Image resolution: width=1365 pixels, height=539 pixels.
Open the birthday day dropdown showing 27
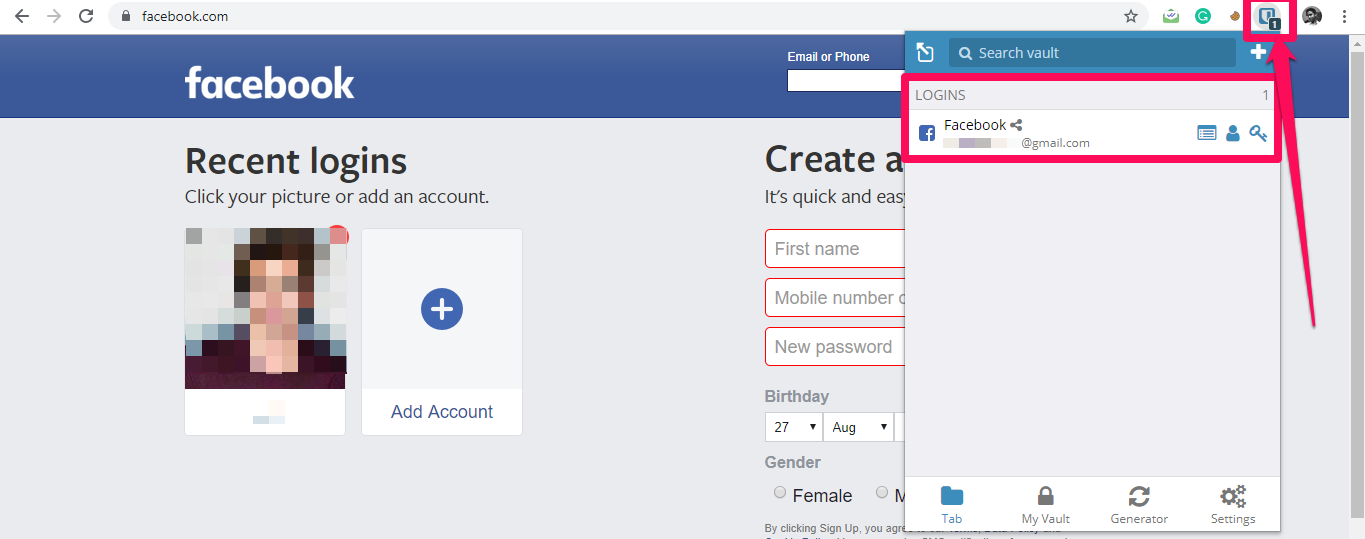click(x=793, y=427)
